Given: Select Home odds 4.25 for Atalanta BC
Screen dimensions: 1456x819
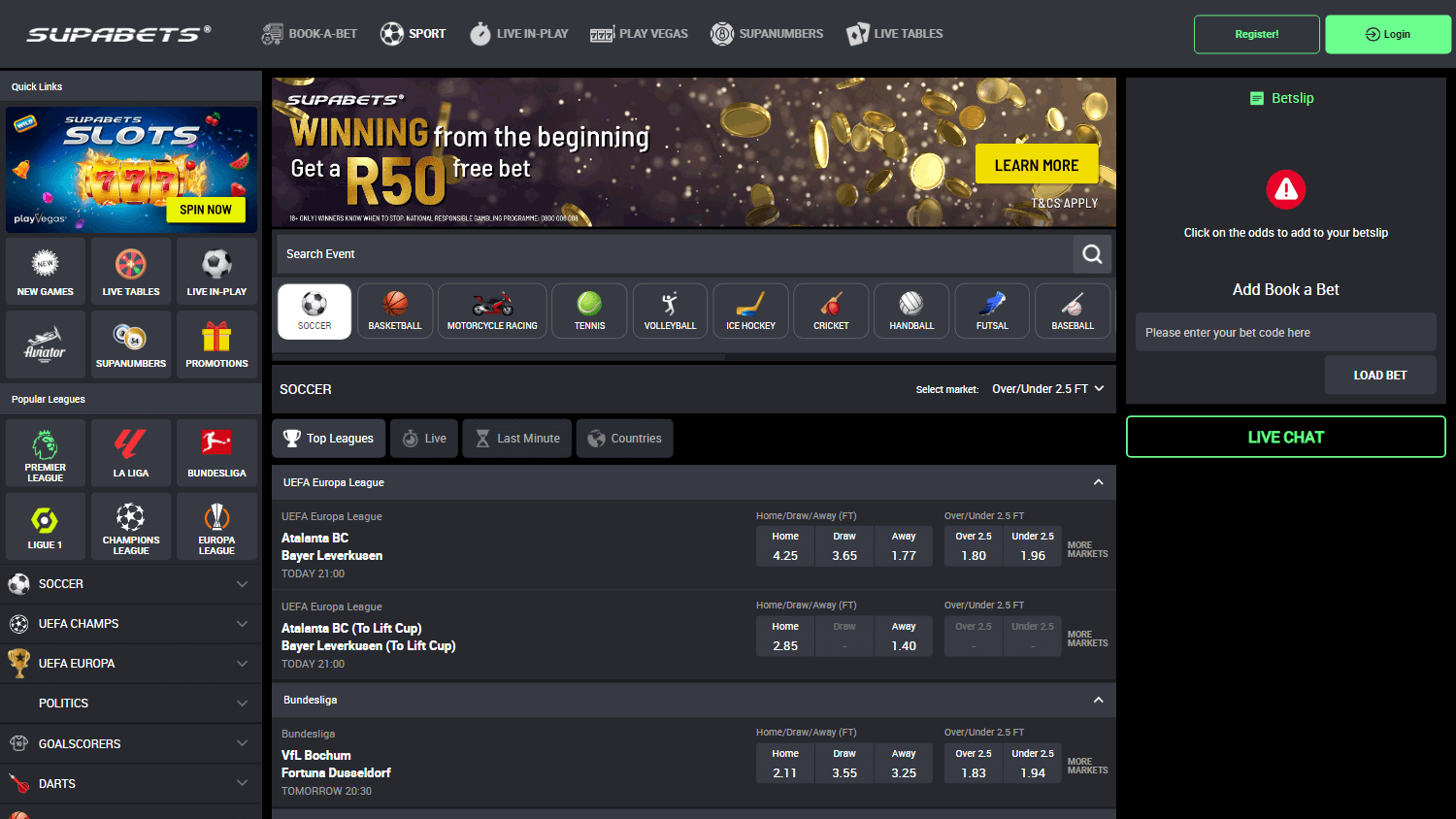Looking at the screenshot, I should (785, 546).
